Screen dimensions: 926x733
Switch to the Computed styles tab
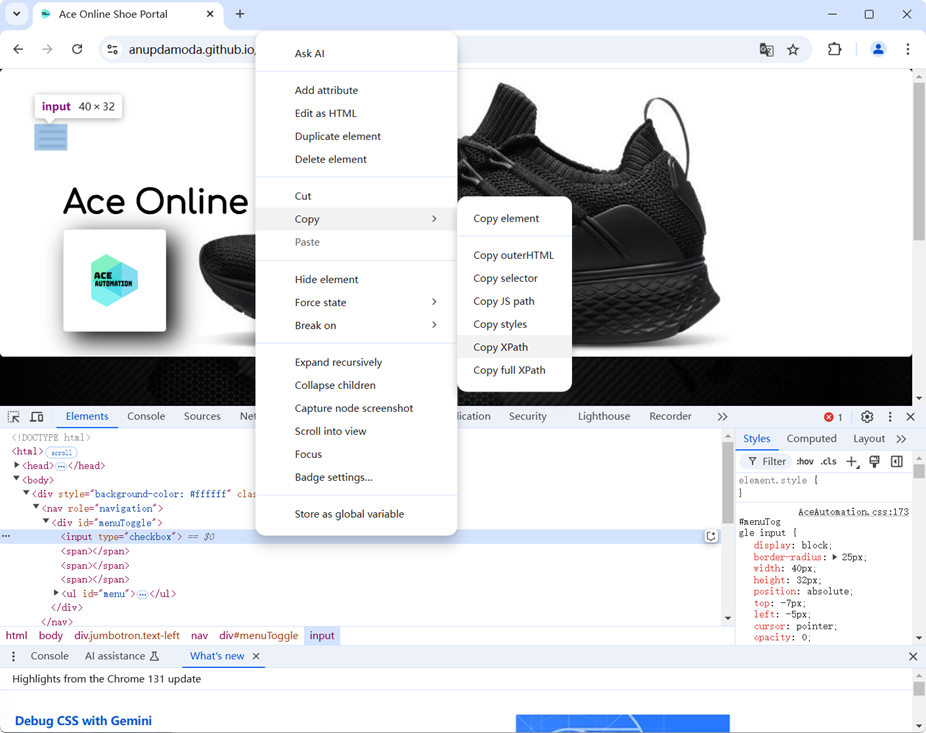click(811, 439)
